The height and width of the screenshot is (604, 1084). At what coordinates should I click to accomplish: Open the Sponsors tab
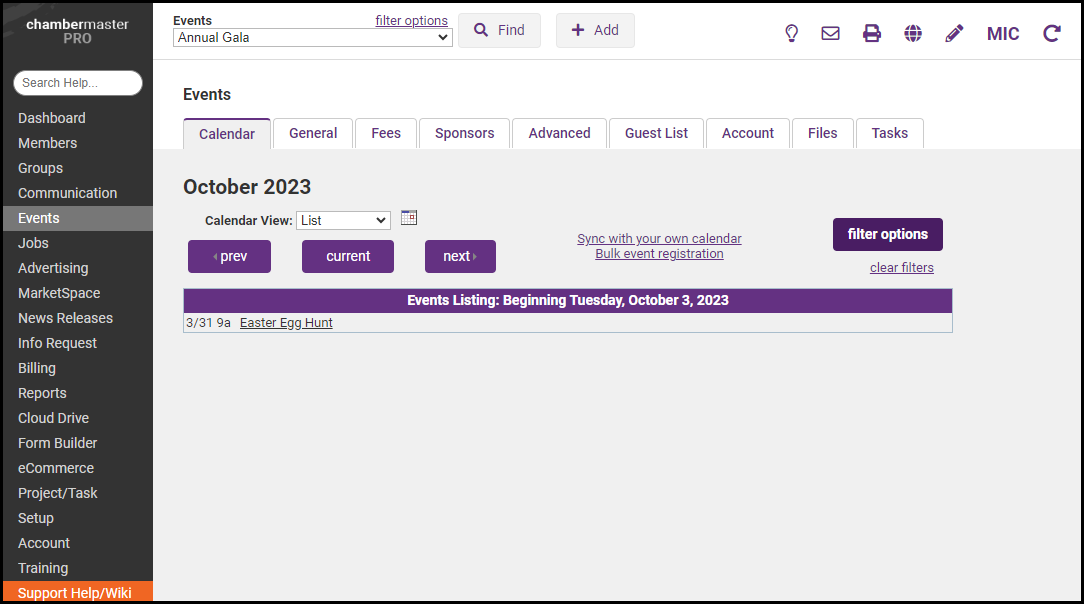464,133
